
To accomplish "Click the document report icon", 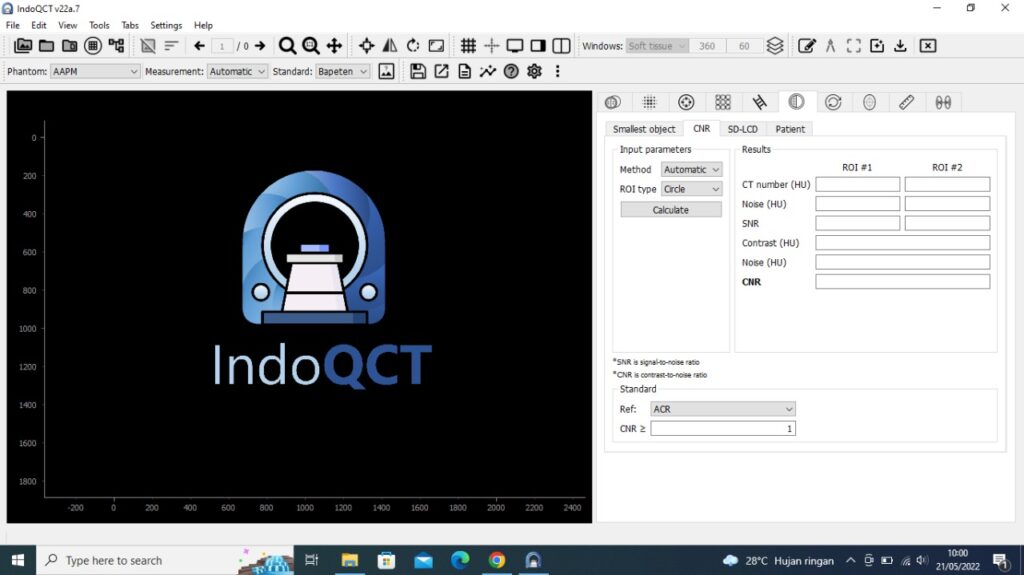I will point(464,71).
